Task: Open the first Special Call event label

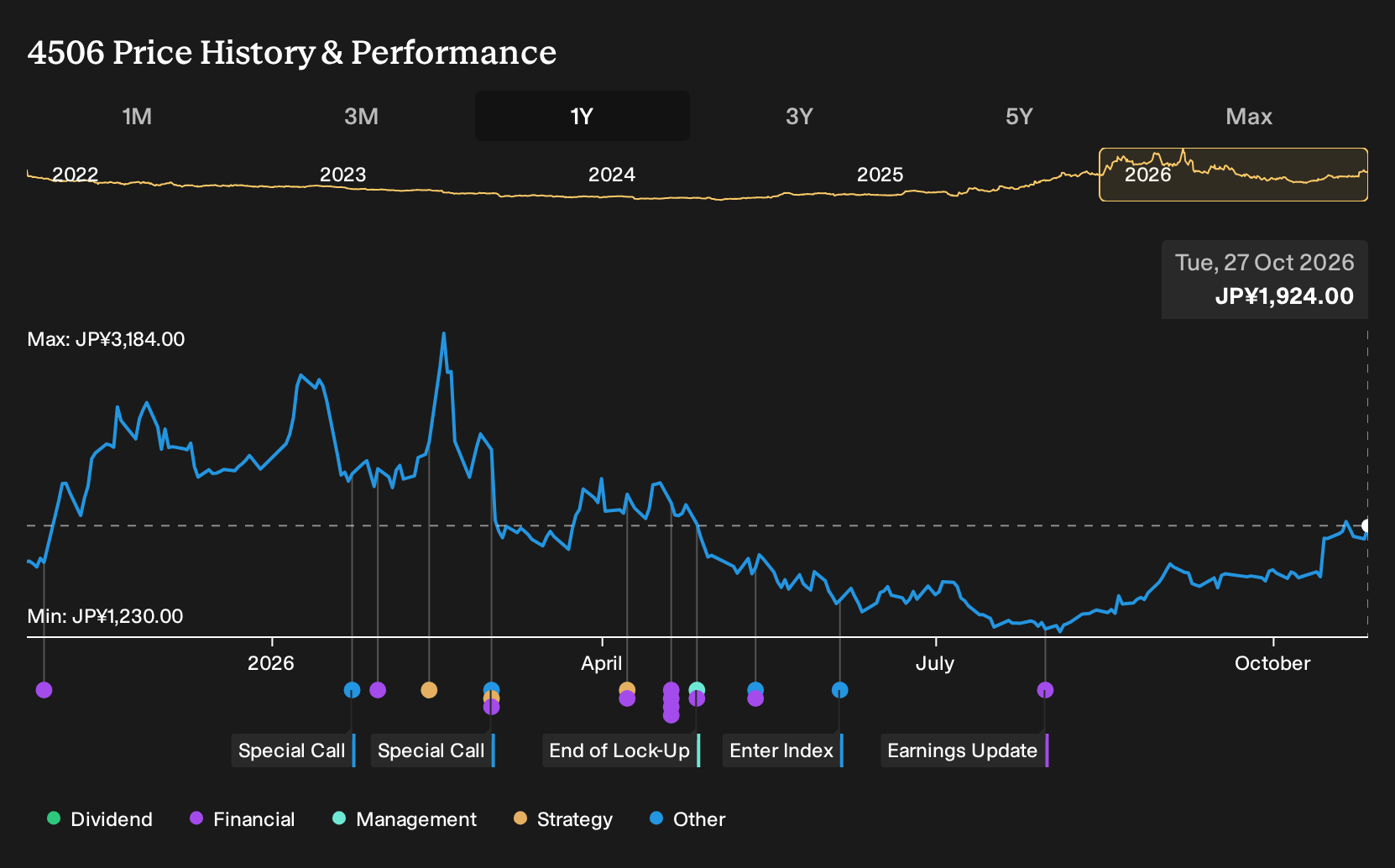Action: tap(293, 750)
